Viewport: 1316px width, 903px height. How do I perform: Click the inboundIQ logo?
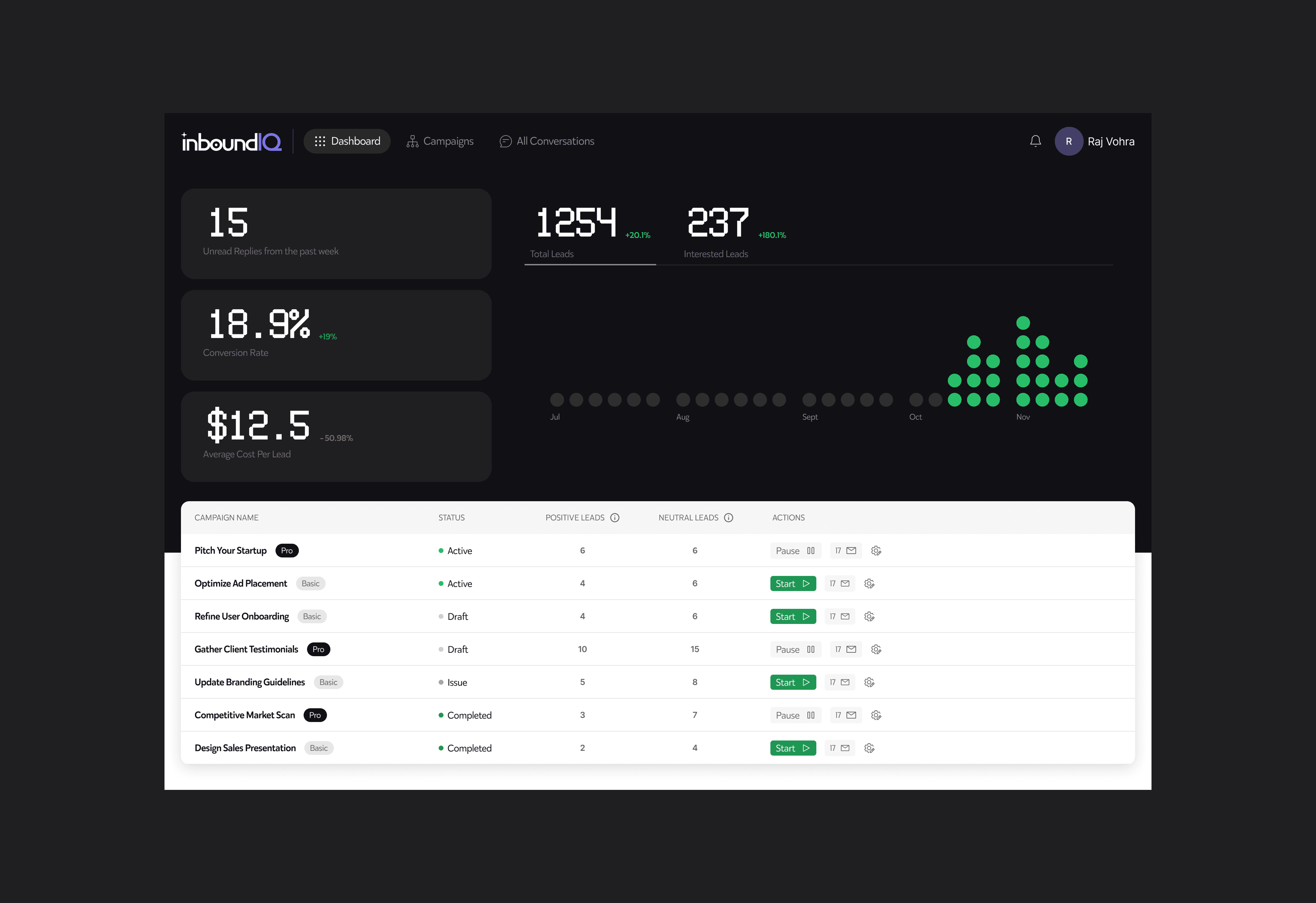coord(231,142)
